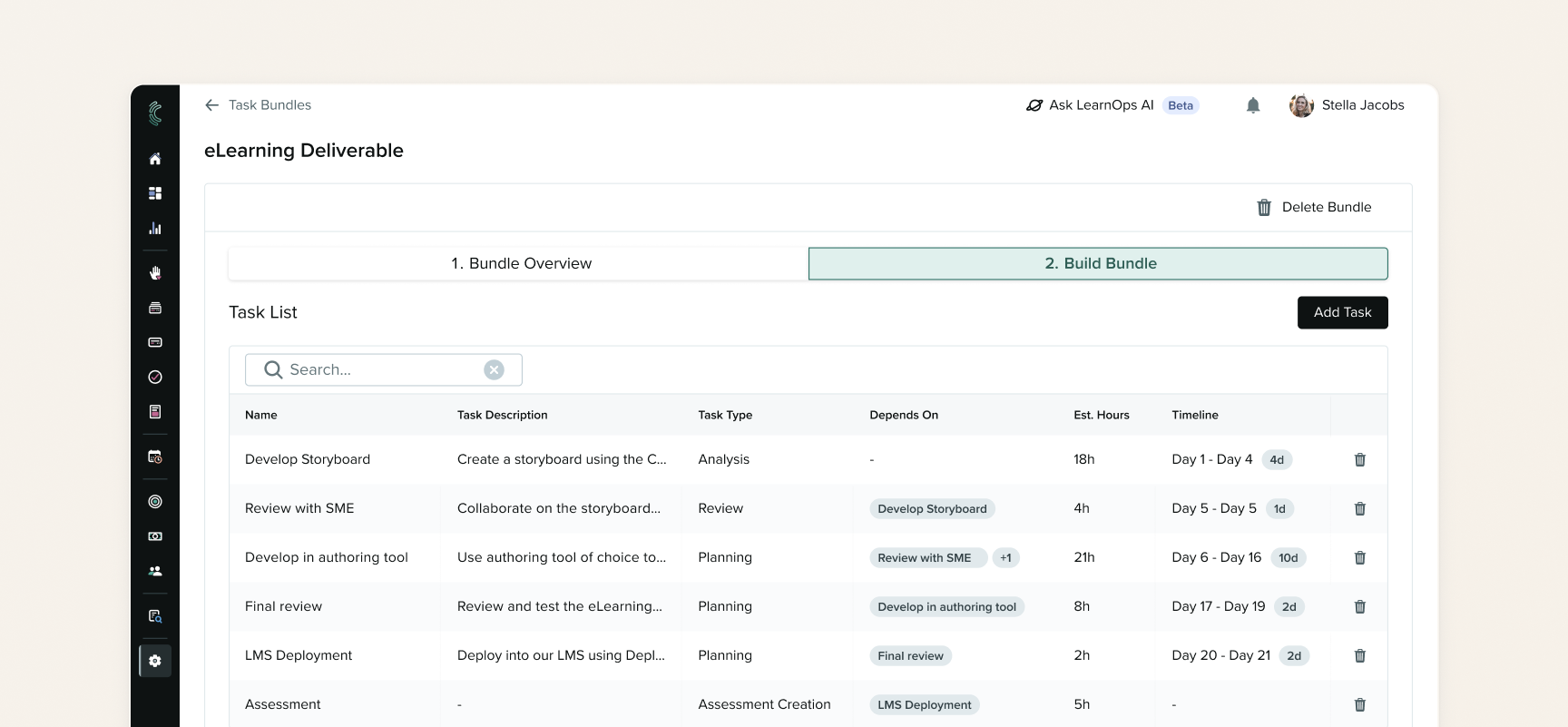Click the 10d duration badge
The width and height of the screenshot is (1568, 727).
click(x=1289, y=557)
